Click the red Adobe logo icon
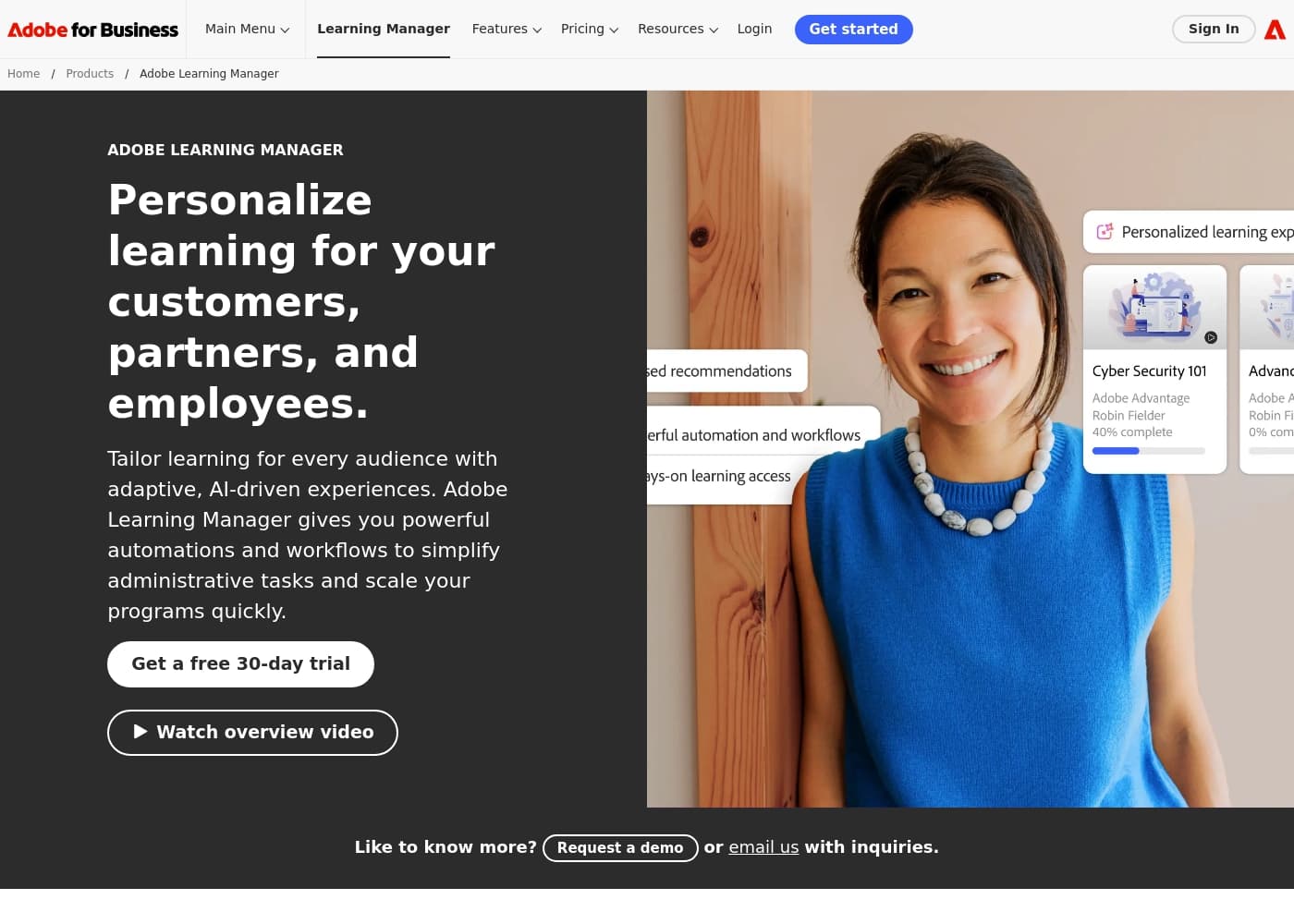The height and width of the screenshot is (924, 1294). tap(1275, 30)
